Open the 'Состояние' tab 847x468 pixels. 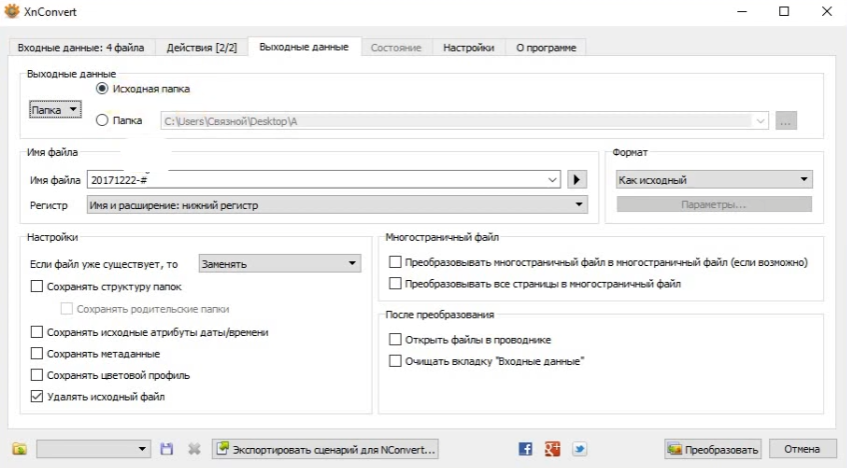(x=396, y=48)
